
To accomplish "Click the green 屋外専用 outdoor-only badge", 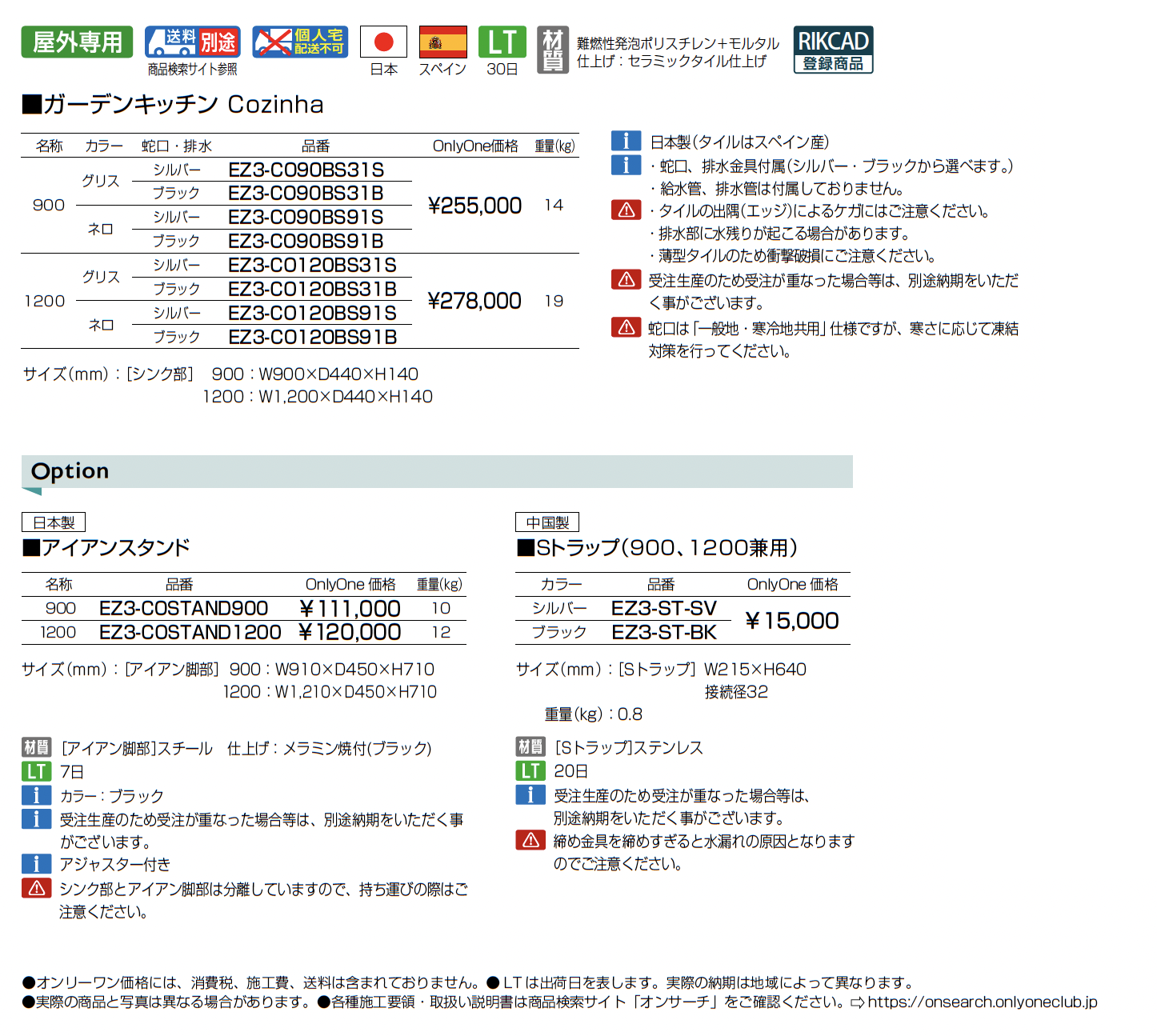I will [x=77, y=42].
